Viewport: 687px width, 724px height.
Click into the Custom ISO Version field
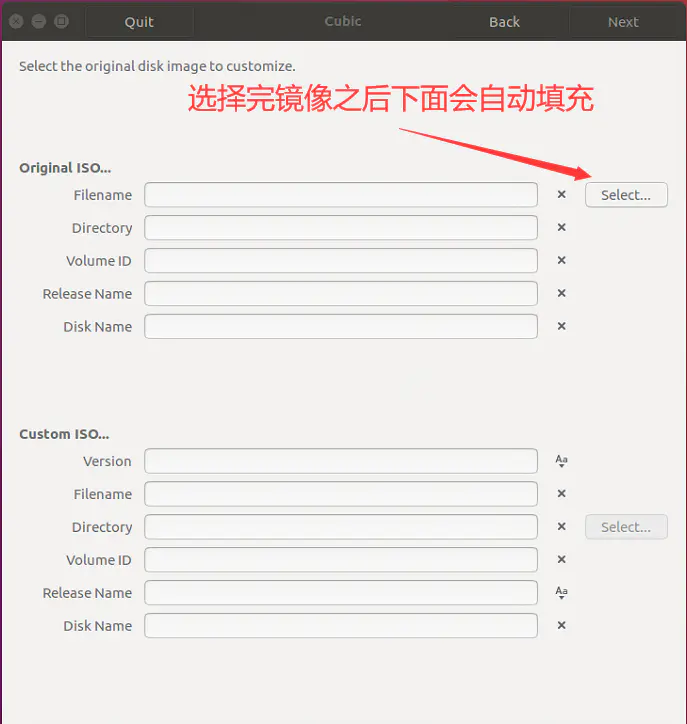click(341, 461)
